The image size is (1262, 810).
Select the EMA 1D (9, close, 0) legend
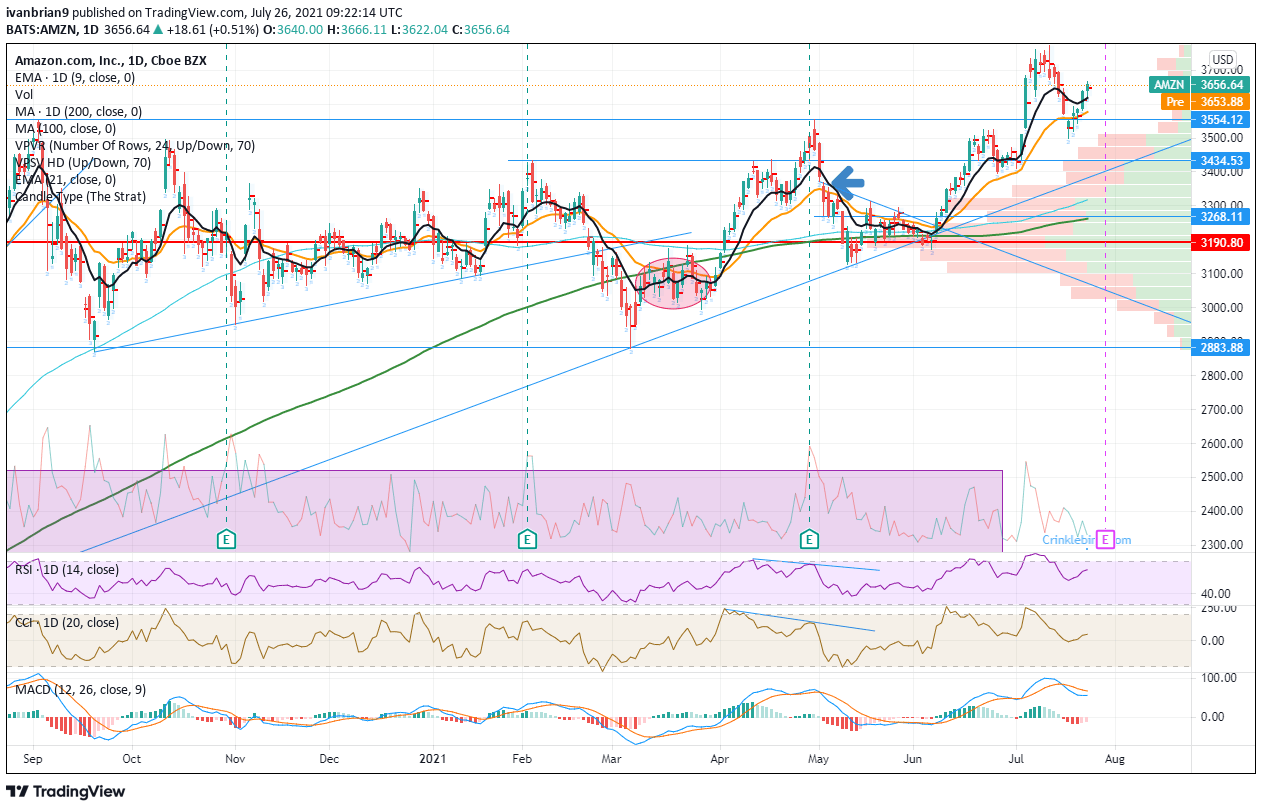tap(74, 77)
